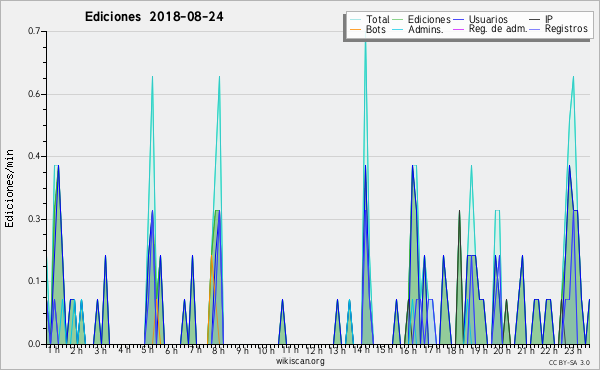Click the 13 h x-axis label

coord(338,350)
